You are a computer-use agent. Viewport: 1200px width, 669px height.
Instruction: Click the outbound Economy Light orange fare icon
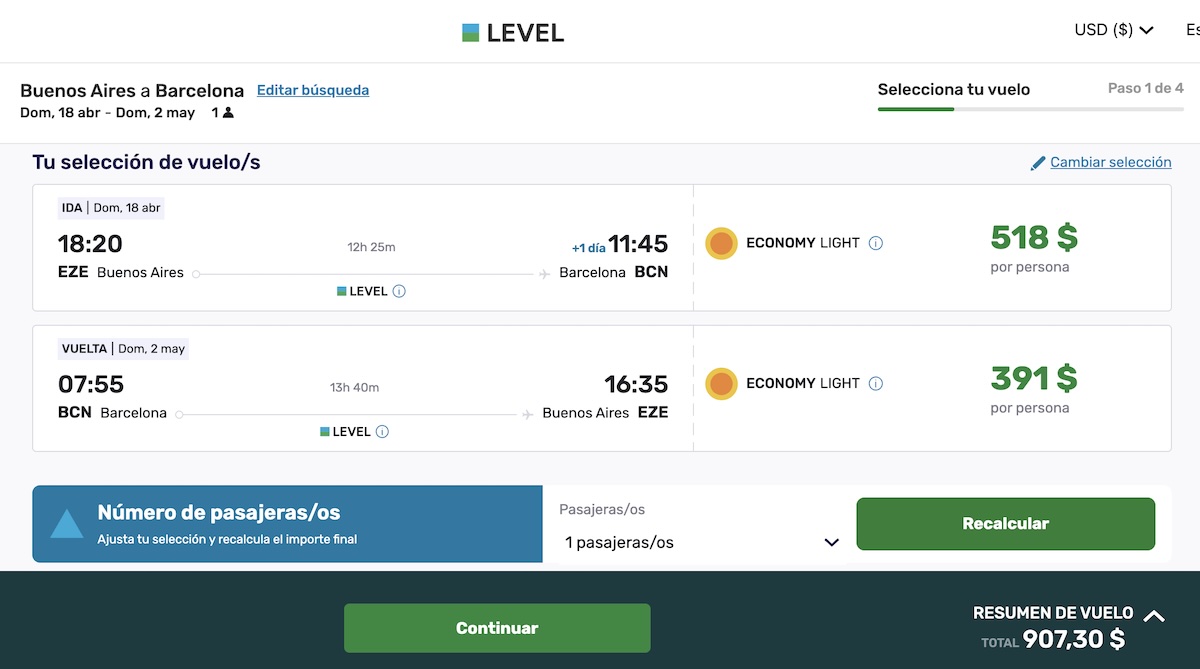pos(721,243)
